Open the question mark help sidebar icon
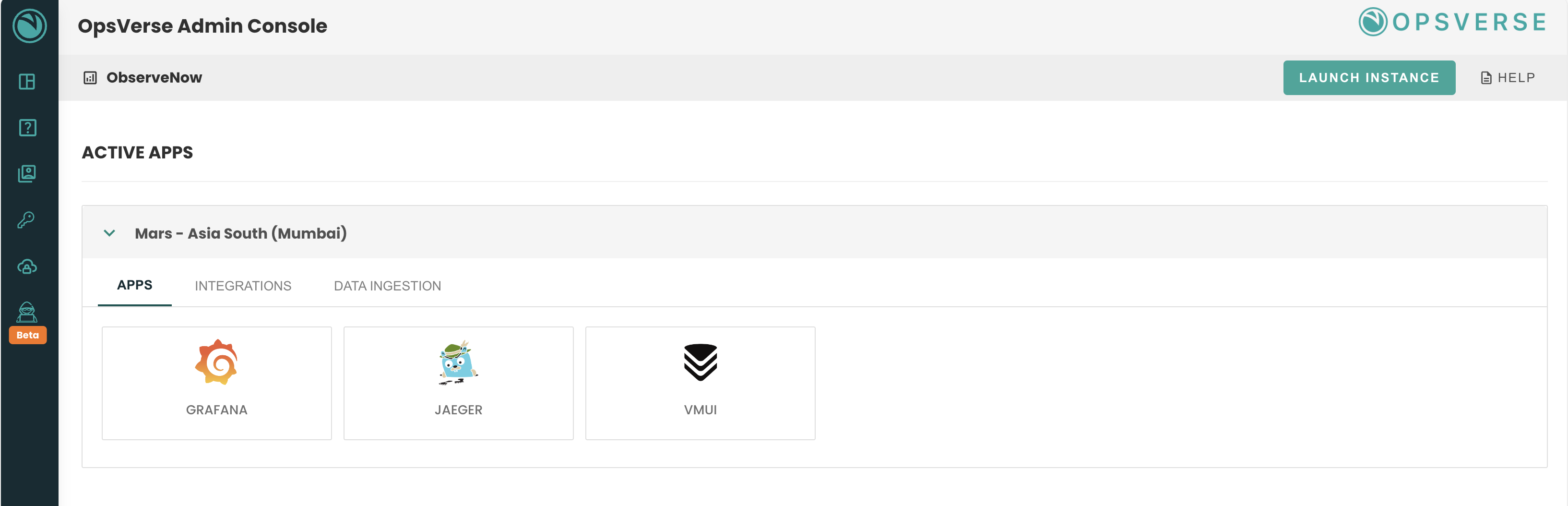The image size is (1568, 506). 27,128
